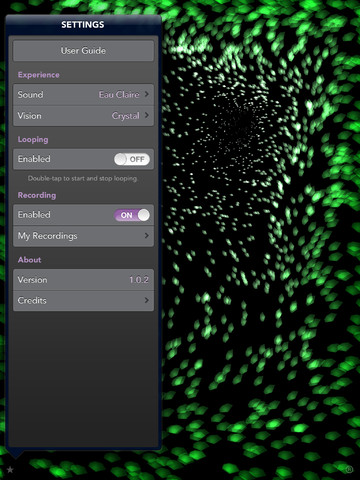Turn on the Looping Enabled switch
Image resolution: width=360 pixels, height=480 pixels.
coord(132,159)
